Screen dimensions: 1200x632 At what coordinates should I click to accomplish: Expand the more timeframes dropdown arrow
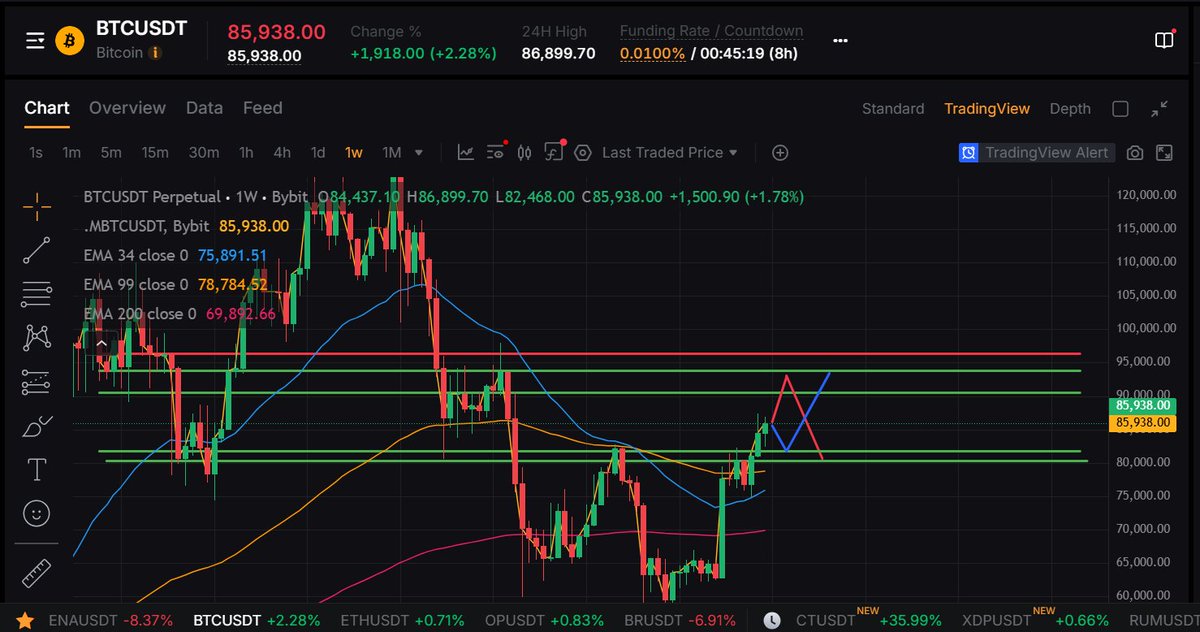[x=419, y=153]
